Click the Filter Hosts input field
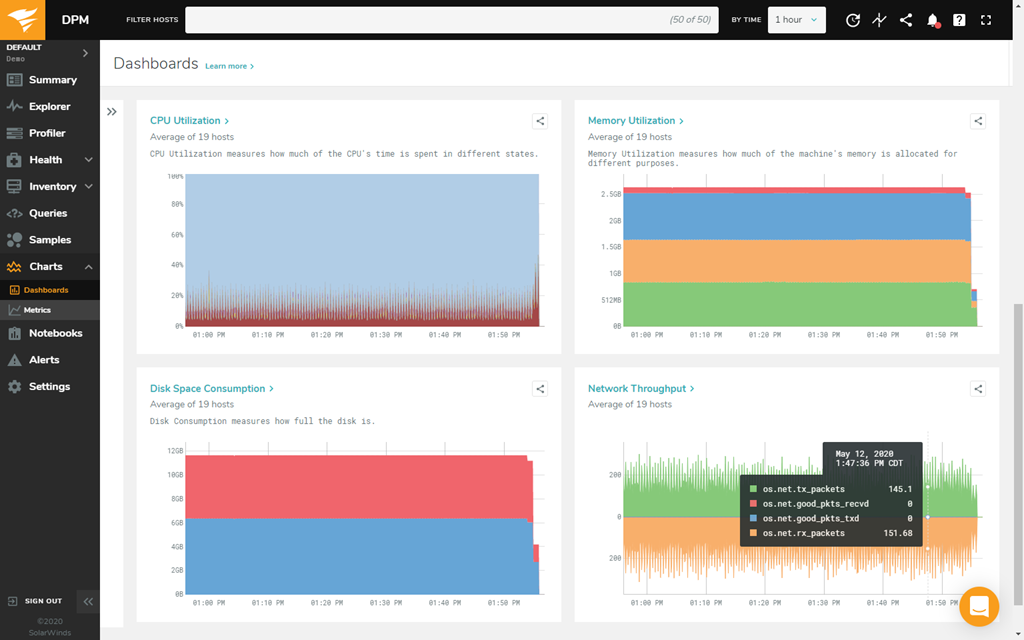1024x640 pixels. click(450, 20)
